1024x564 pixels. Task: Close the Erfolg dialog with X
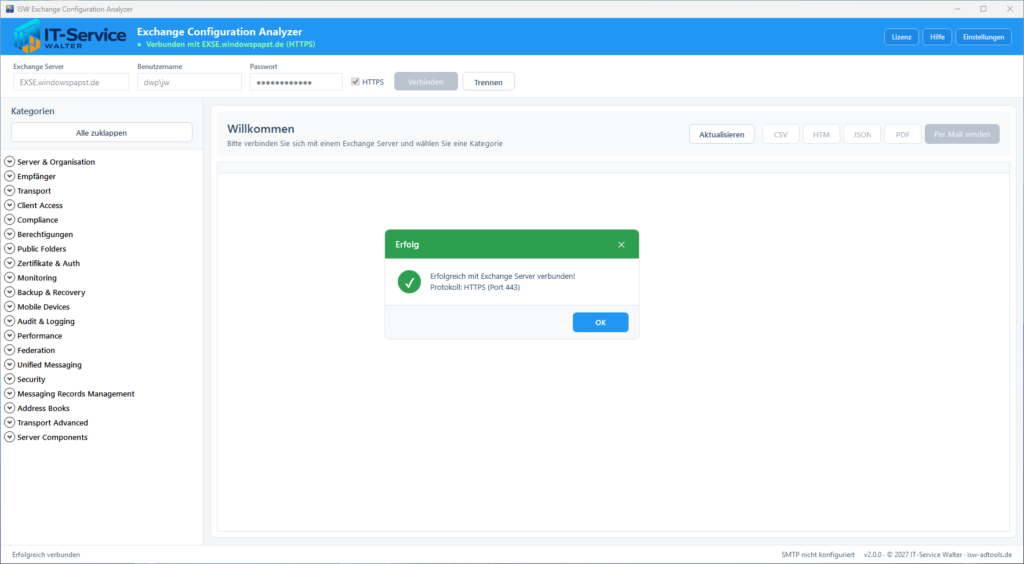pyautogui.click(x=621, y=245)
